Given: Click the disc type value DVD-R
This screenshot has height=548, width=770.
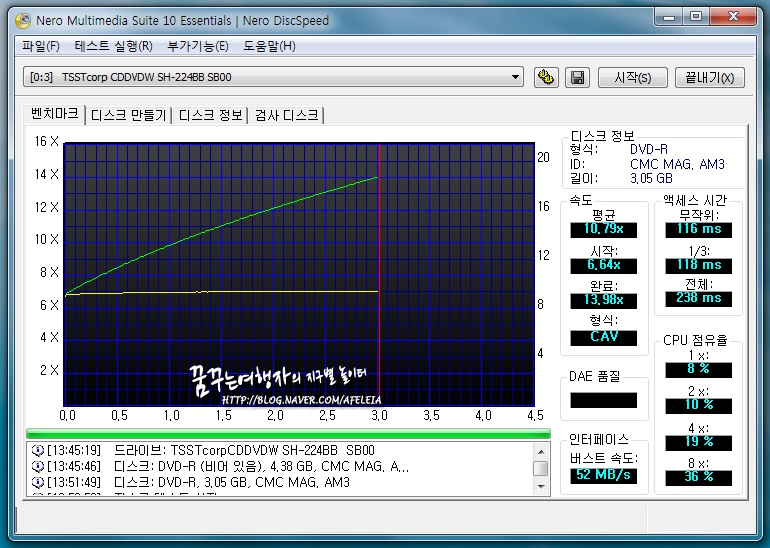Looking at the screenshot, I should coord(649,149).
